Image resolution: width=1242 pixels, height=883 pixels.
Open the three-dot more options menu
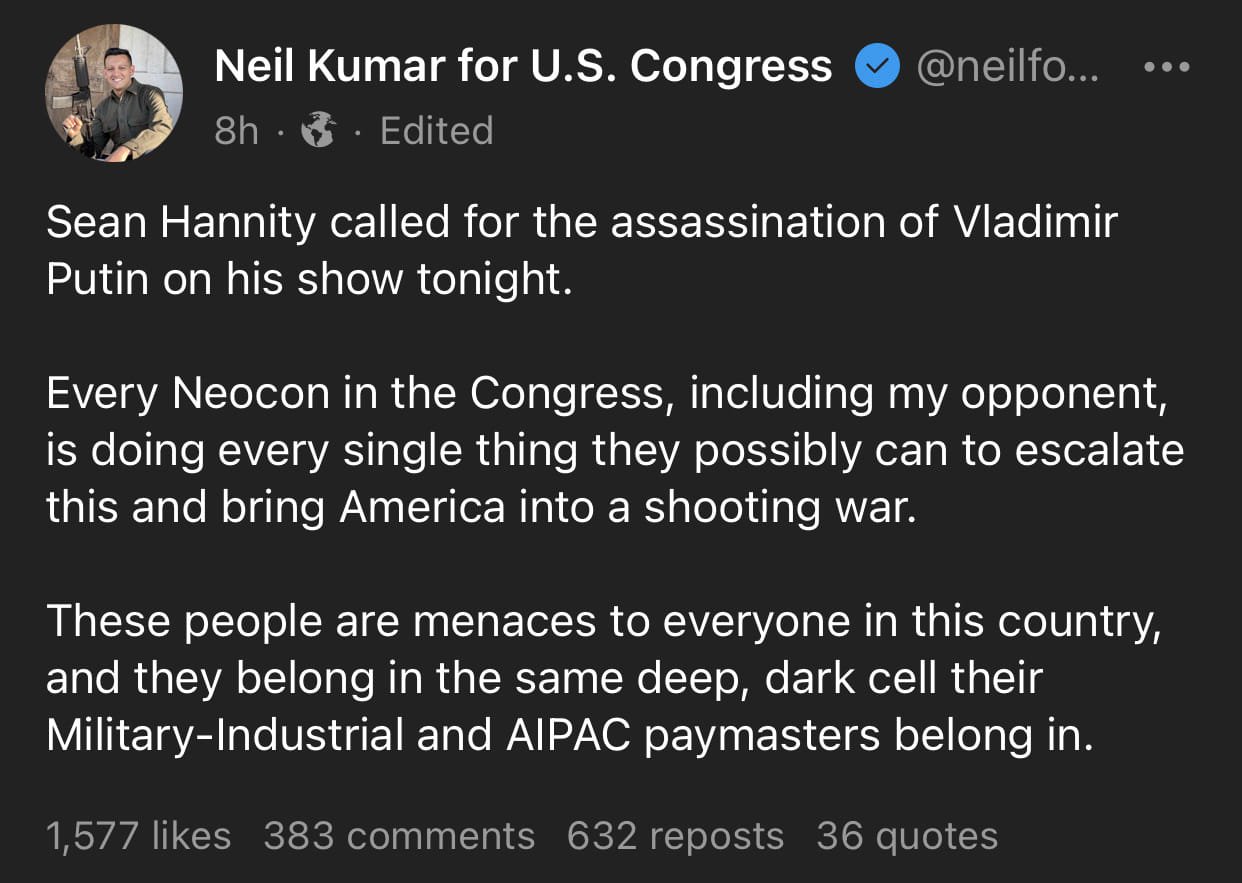tap(1166, 67)
